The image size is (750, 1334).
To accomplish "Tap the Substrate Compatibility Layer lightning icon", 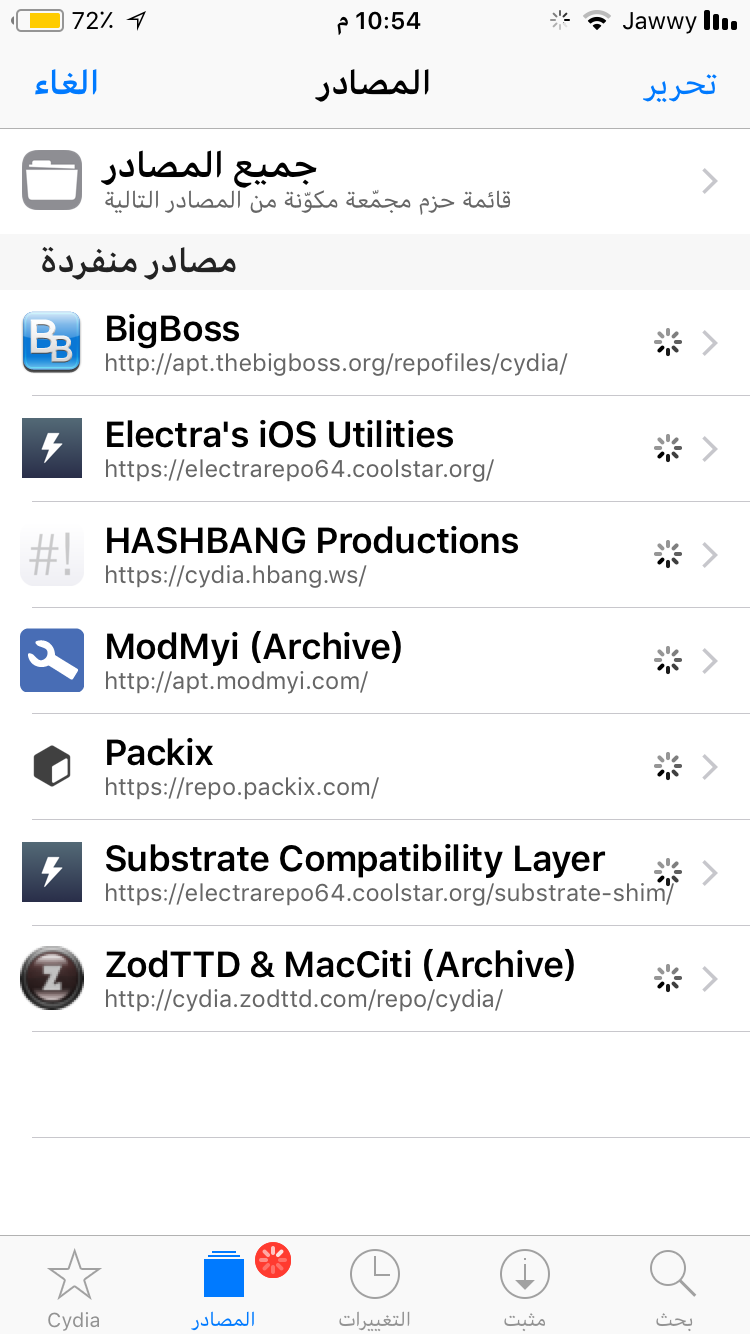I will 52,873.
